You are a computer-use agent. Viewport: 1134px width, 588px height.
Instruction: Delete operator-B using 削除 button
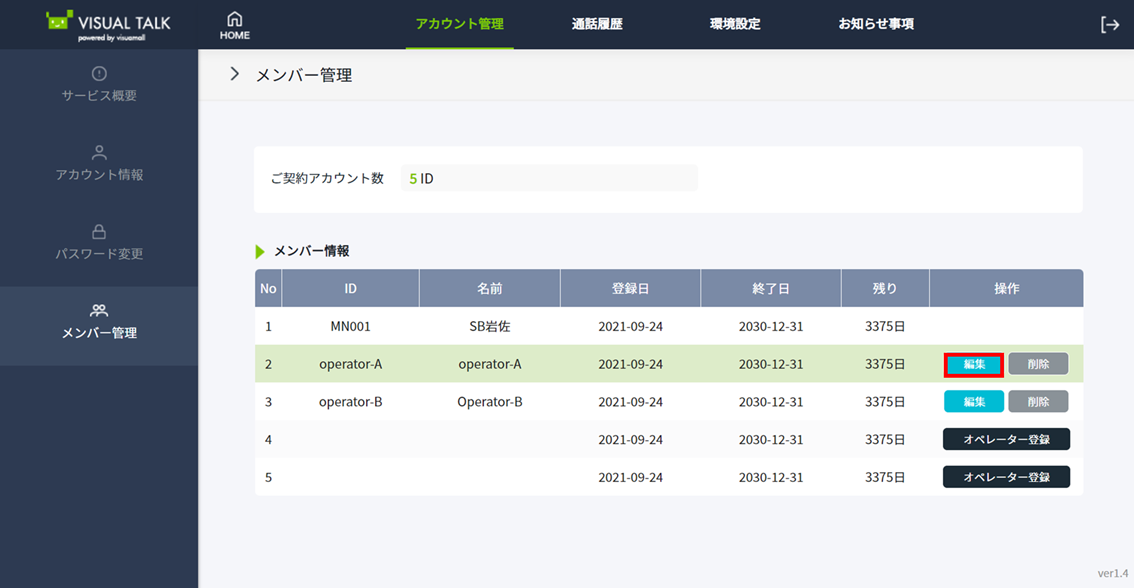(x=1038, y=402)
